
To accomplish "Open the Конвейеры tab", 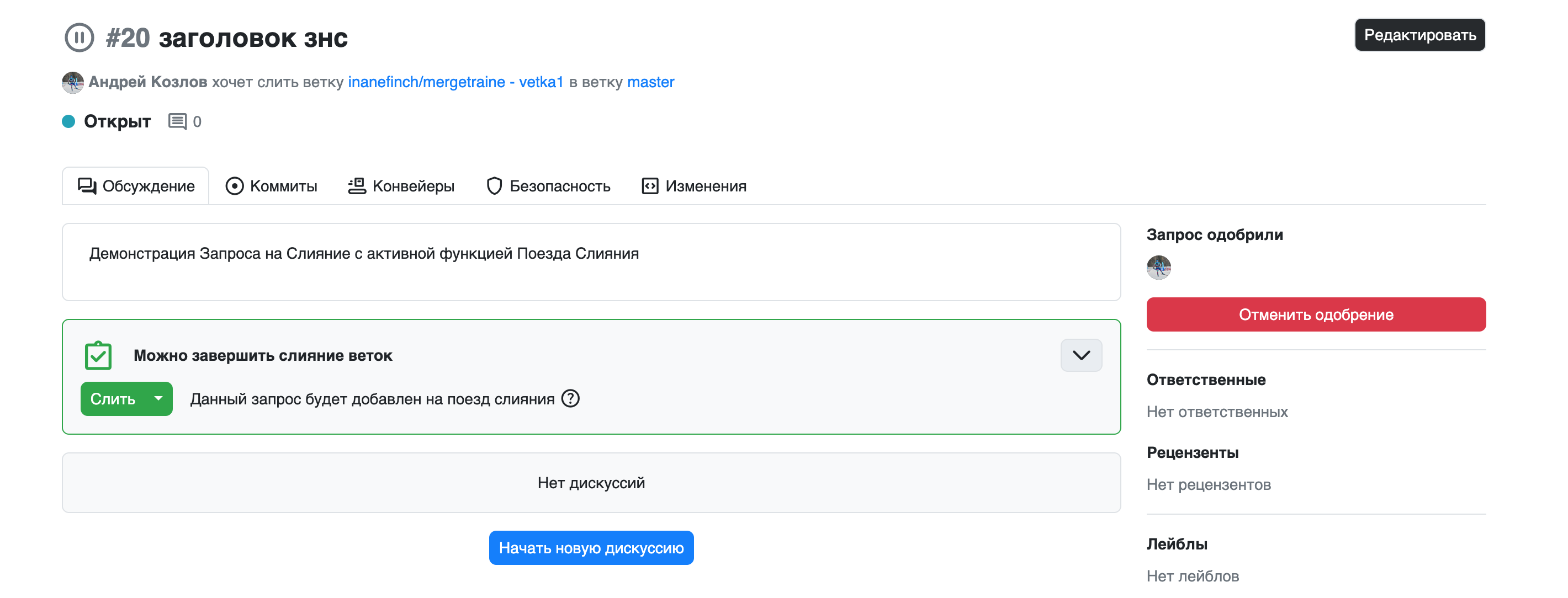I will pyautogui.click(x=401, y=186).
